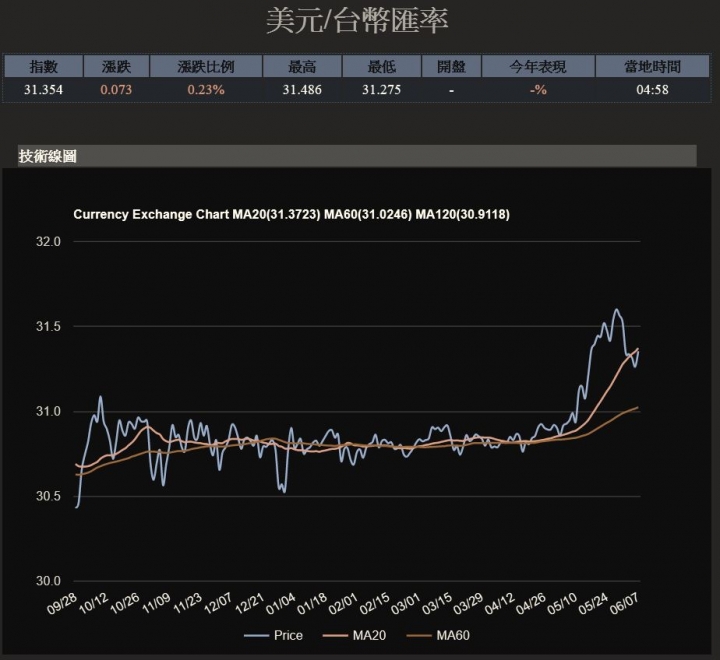Click the Currency Exchange Chart title text
The width and height of the screenshot is (720, 660).
[291, 214]
